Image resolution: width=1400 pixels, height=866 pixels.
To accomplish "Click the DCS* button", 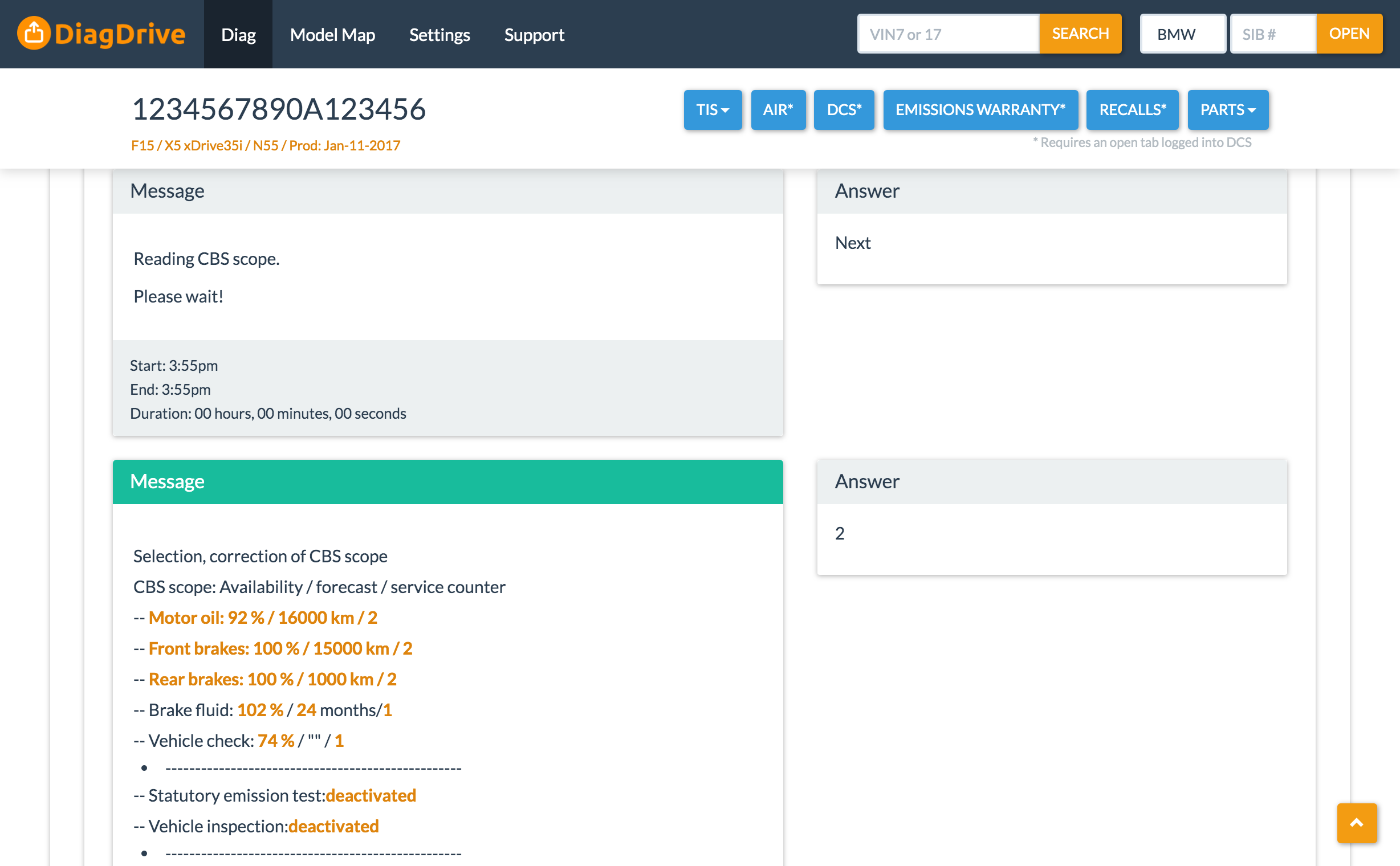I will [x=844, y=109].
